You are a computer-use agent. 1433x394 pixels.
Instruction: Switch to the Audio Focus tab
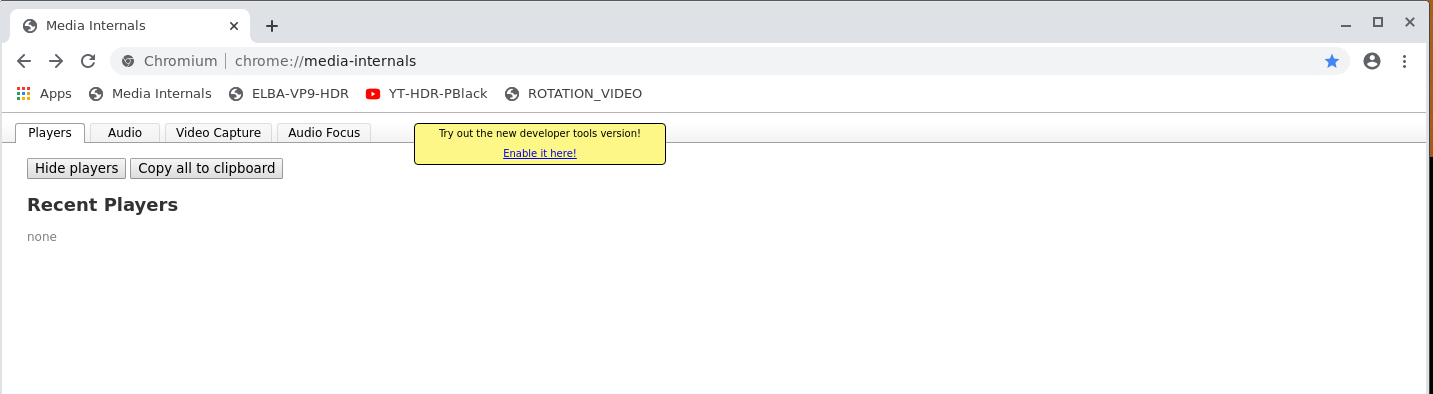(324, 133)
